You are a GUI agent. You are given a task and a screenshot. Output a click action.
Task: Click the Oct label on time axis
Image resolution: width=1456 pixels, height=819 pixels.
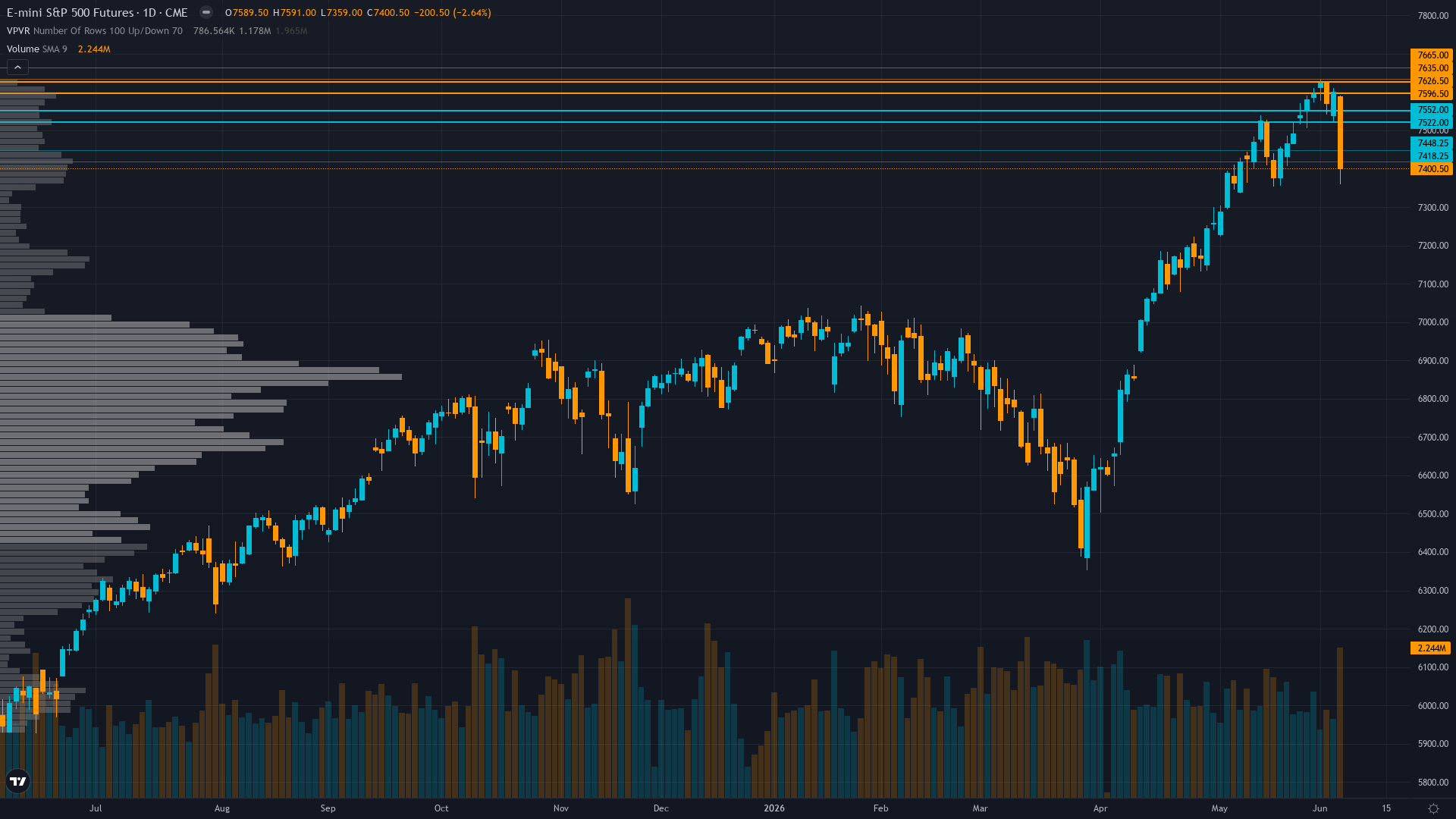(x=441, y=808)
